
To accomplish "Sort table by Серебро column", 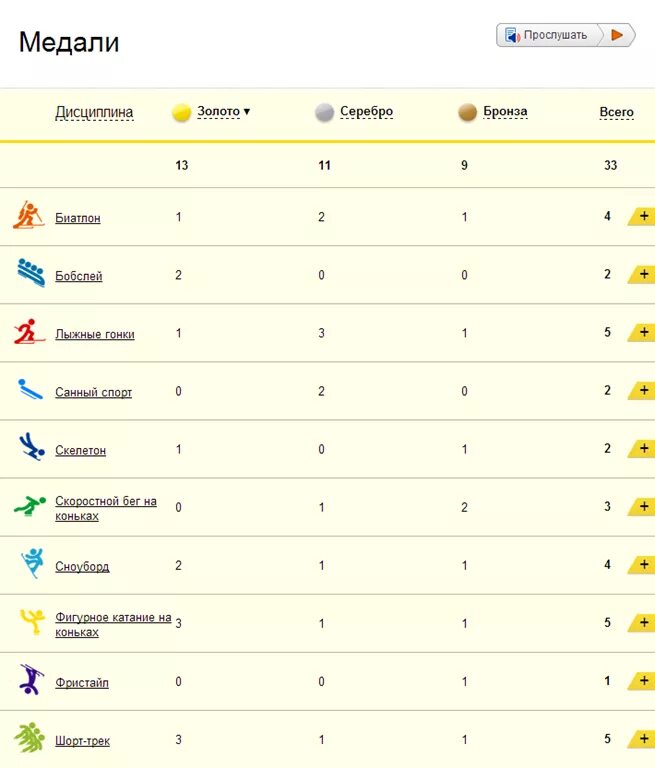I will tap(366, 111).
